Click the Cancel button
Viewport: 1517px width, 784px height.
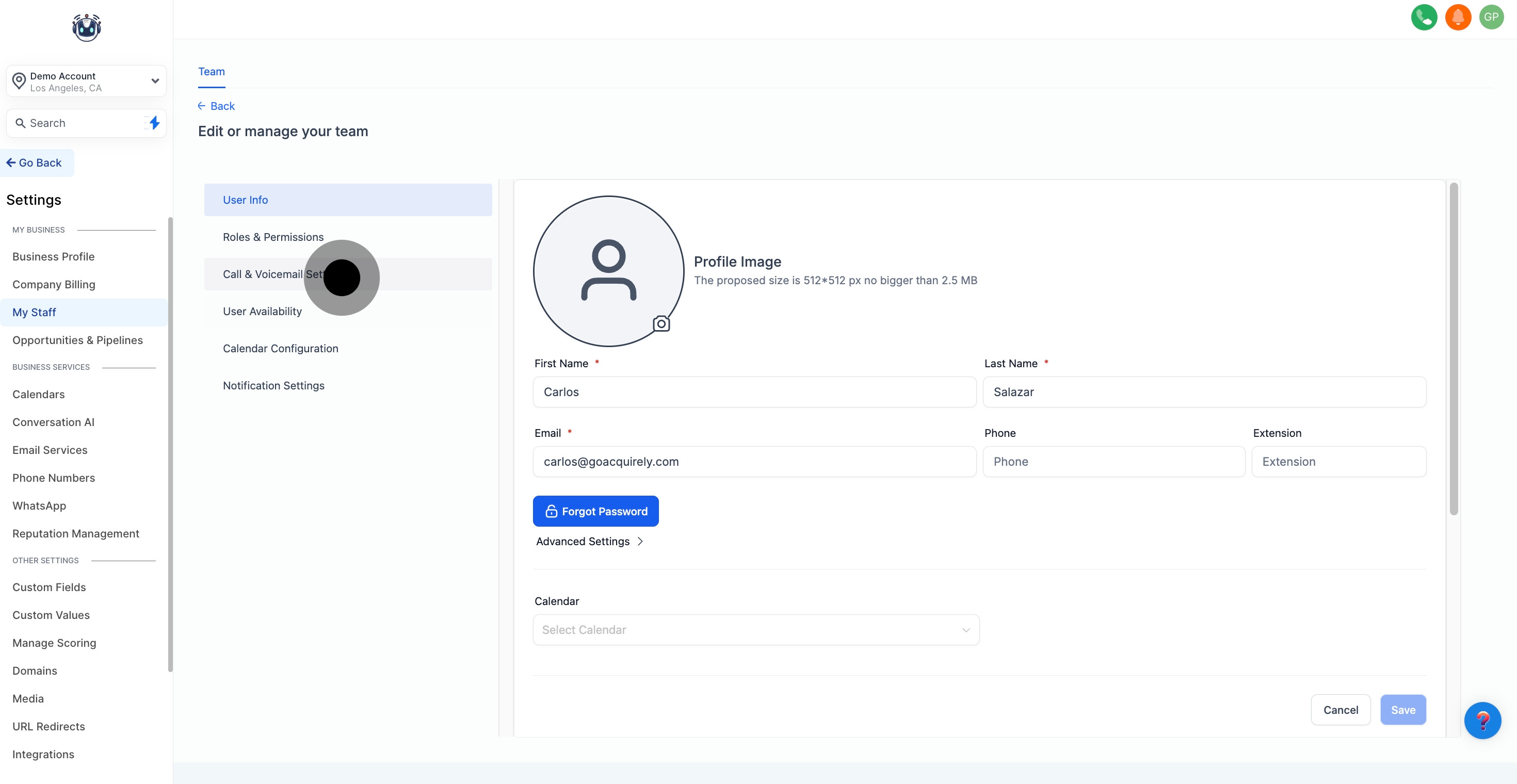click(1341, 710)
